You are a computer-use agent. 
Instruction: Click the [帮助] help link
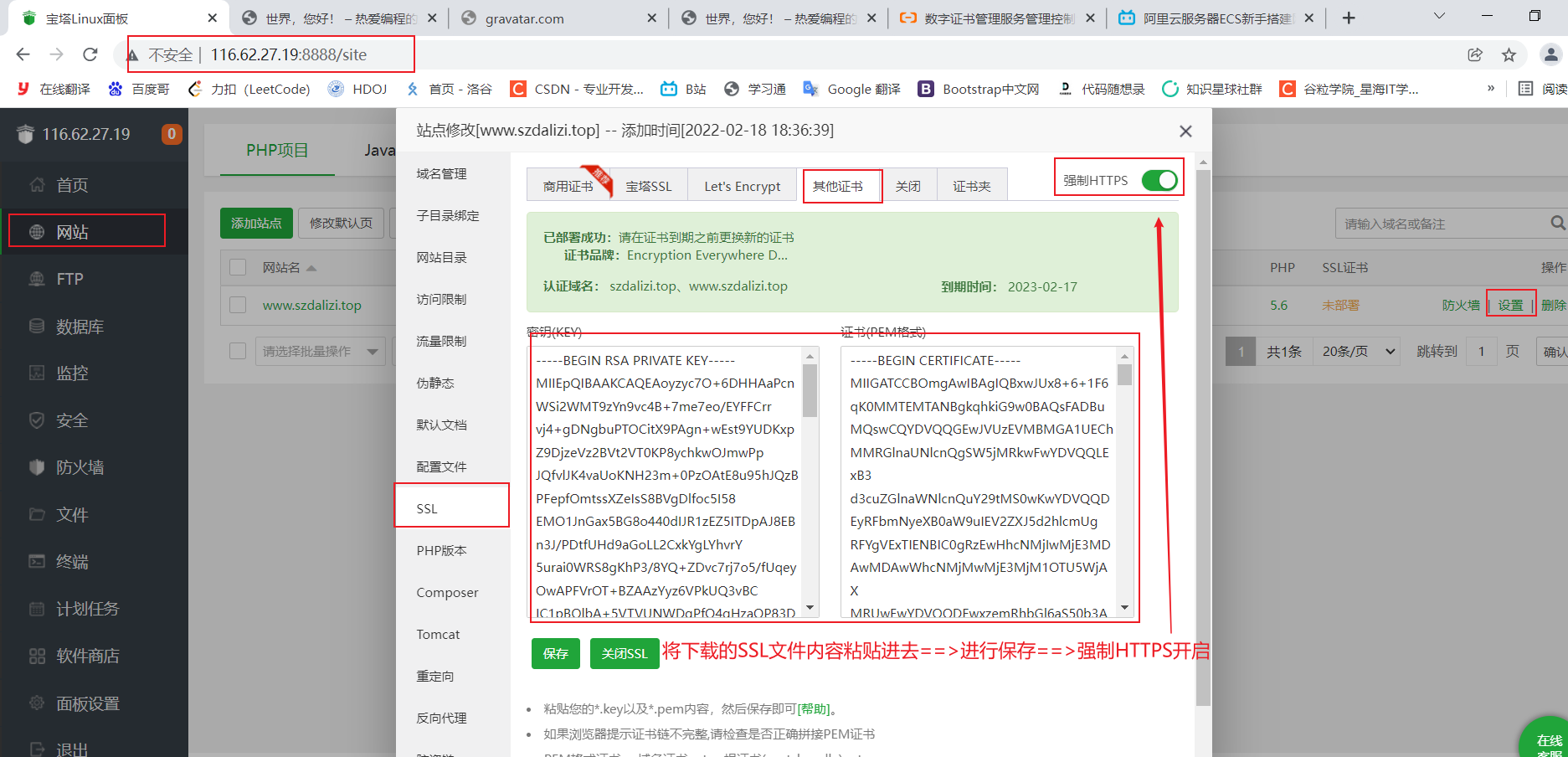click(814, 708)
